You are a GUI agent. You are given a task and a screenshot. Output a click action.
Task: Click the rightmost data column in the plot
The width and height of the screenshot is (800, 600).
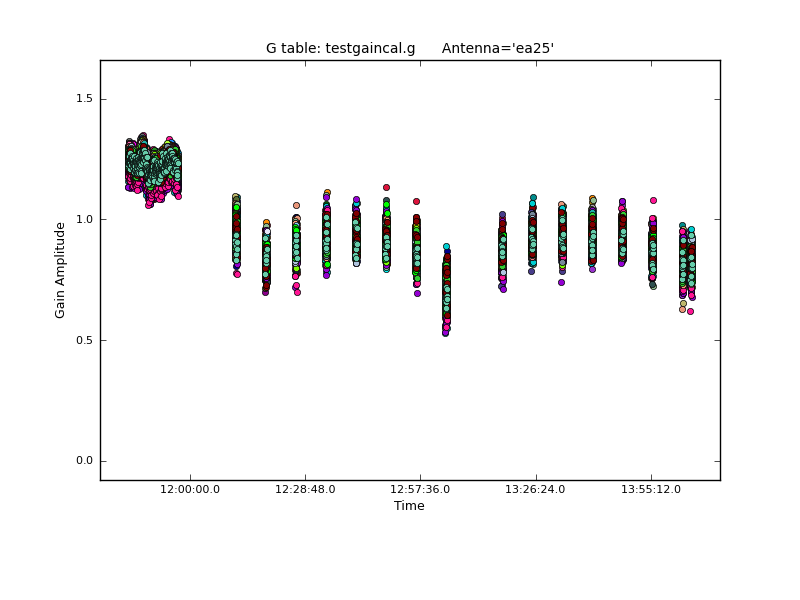tap(690, 265)
